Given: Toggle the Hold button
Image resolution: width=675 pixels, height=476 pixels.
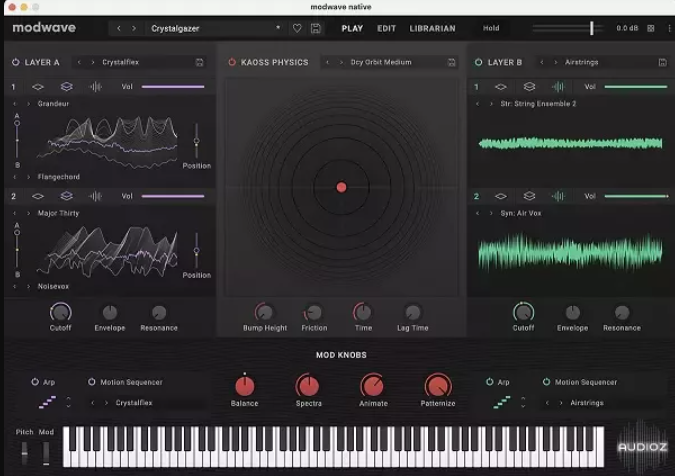Looking at the screenshot, I should tap(491, 28).
